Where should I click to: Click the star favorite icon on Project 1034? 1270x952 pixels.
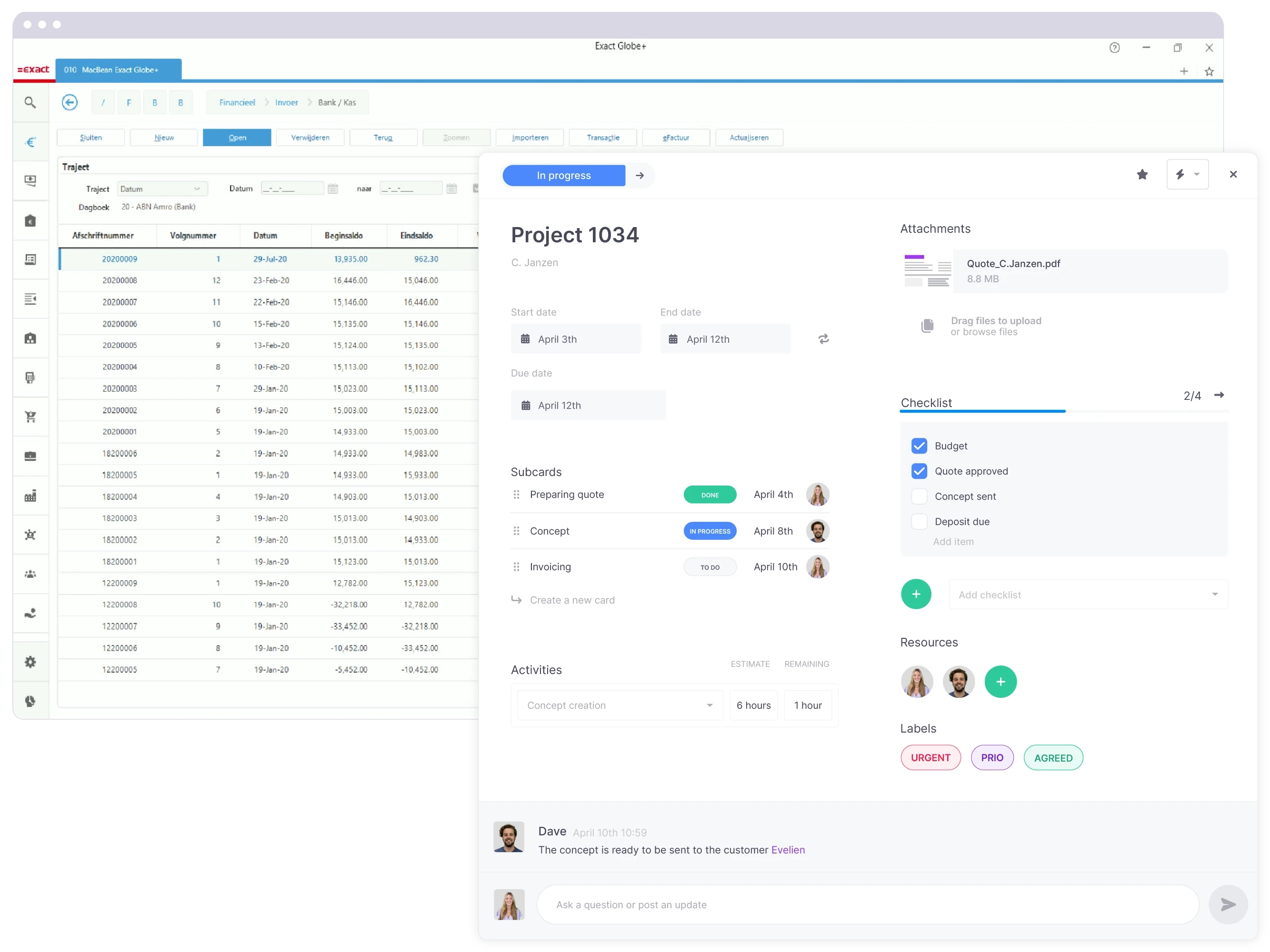coord(1142,175)
